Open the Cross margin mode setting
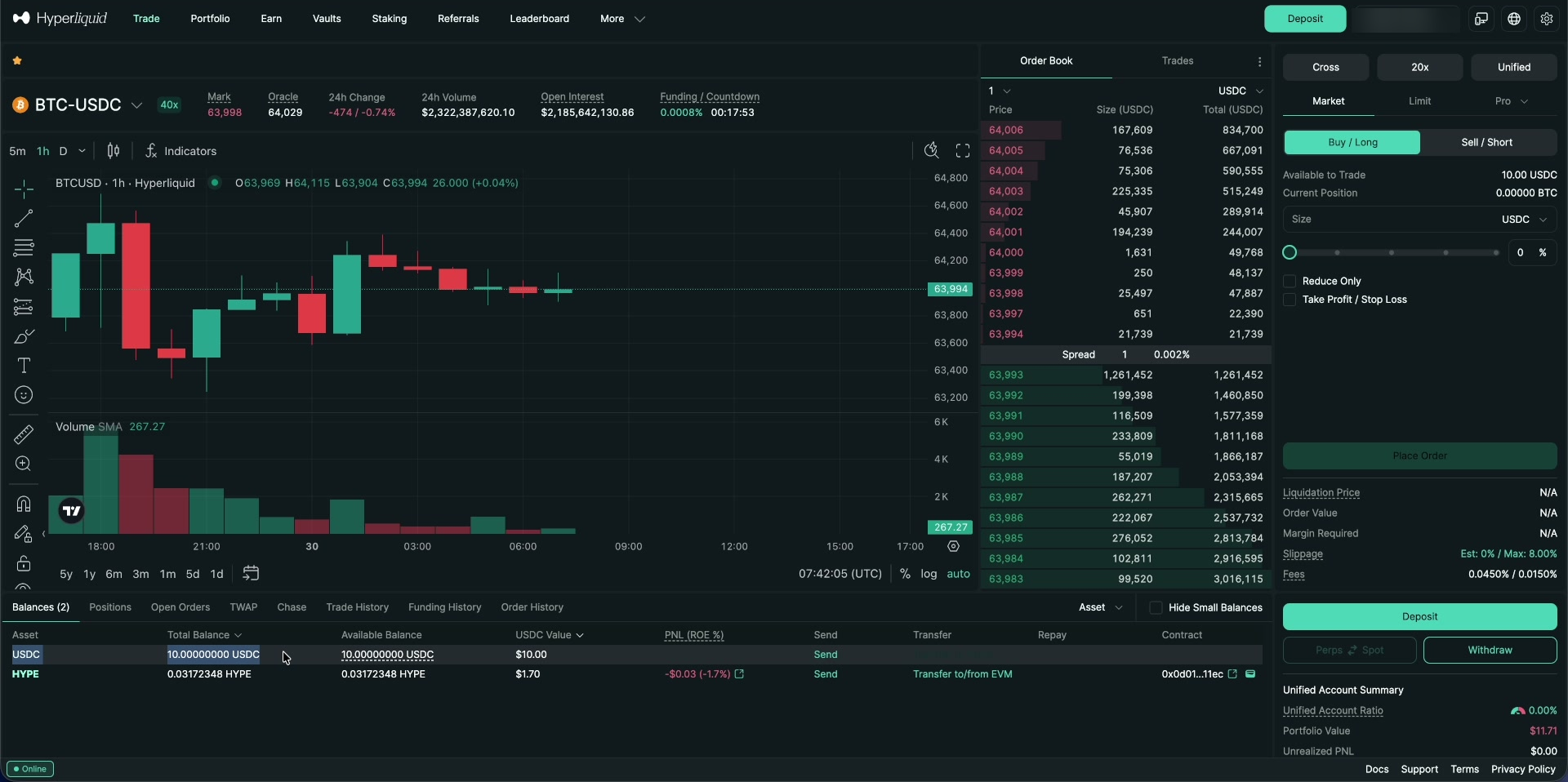The width and height of the screenshot is (1568, 782). 1325,67
